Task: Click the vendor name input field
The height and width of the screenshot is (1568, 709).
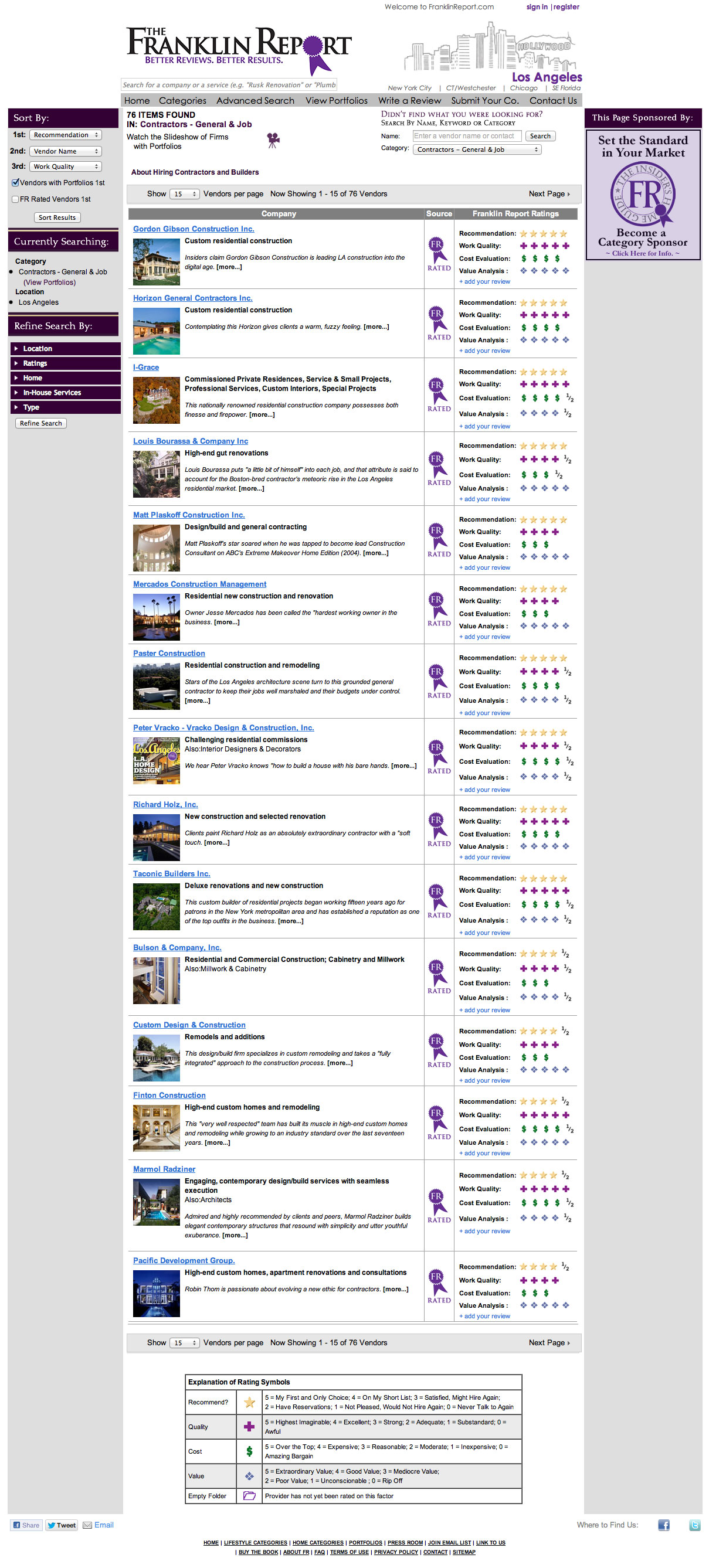Action: click(466, 136)
